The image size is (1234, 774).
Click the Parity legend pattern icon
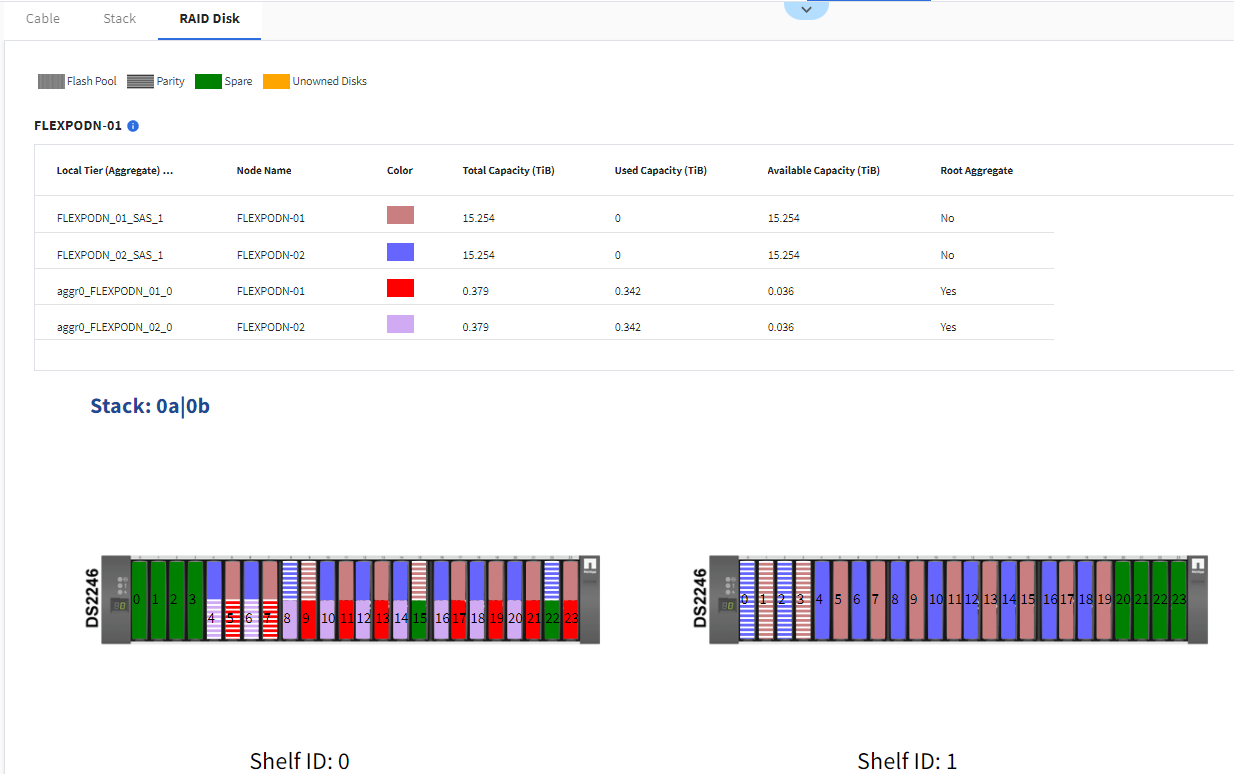click(x=141, y=81)
